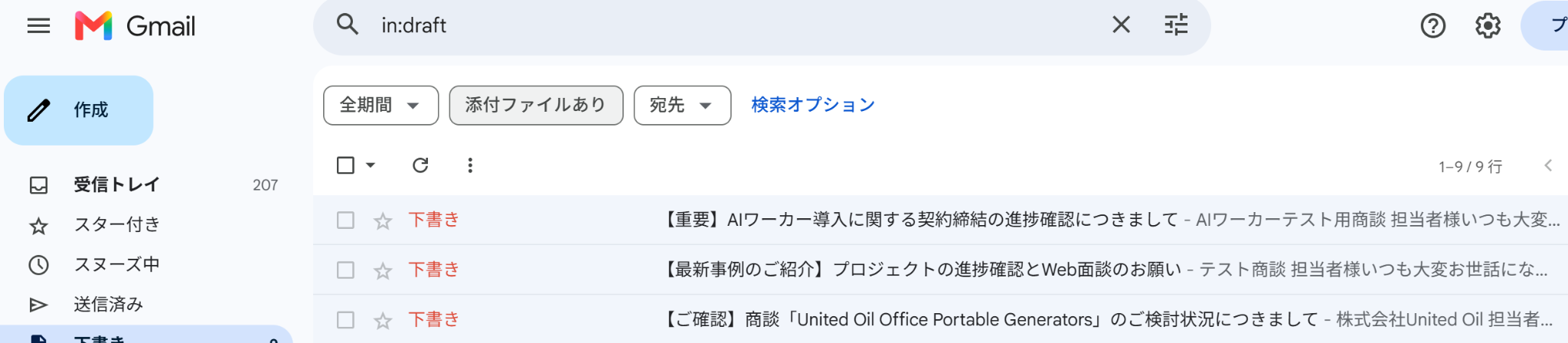Refresh the draft list
The height and width of the screenshot is (343, 1568).
420,165
